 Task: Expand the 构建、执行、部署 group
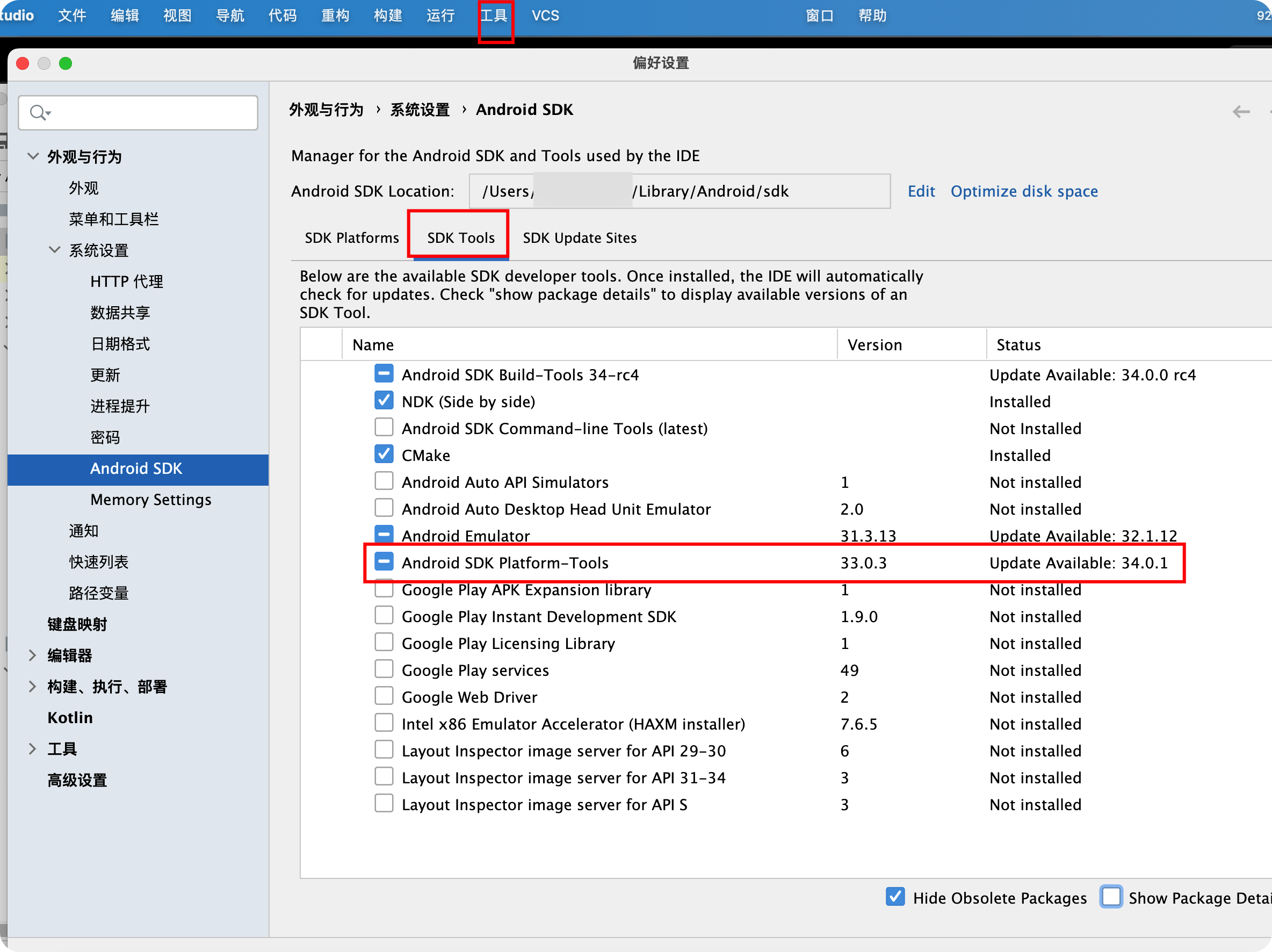pyautogui.click(x=33, y=686)
